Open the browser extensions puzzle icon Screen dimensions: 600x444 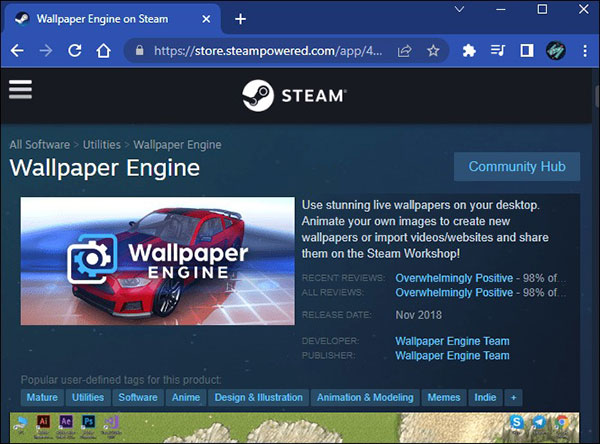(x=468, y=50)
